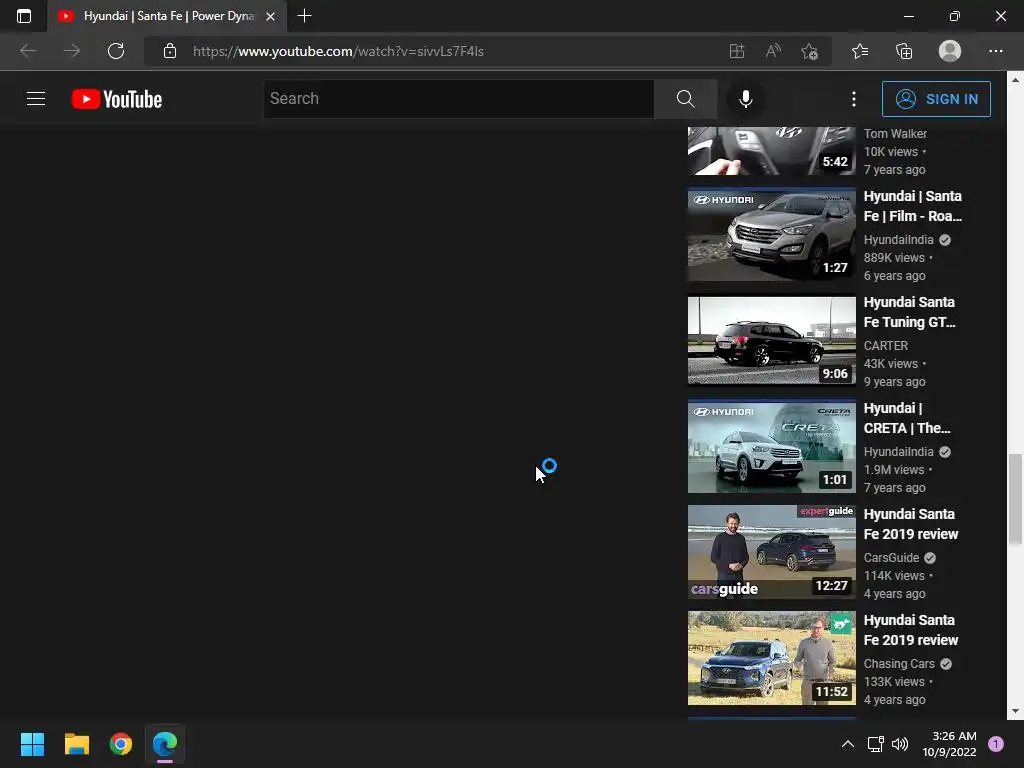The image size is (1024, 768).
Task: Click the Chasing Cars 'Hyundai Santa Fe 2019 review' title
Action: (910, 630)
